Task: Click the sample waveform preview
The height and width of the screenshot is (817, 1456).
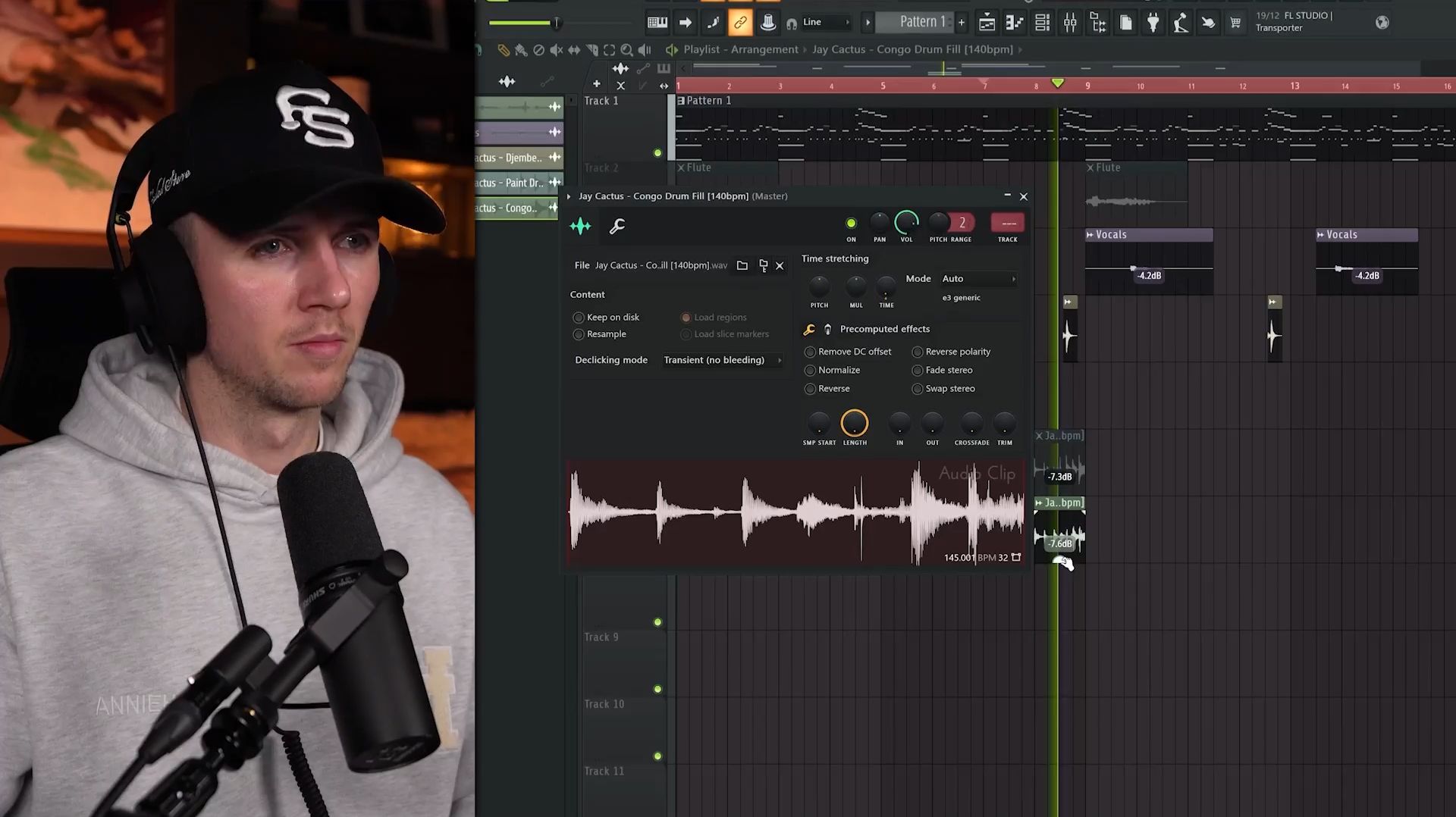Action: [x=795, y=512]
